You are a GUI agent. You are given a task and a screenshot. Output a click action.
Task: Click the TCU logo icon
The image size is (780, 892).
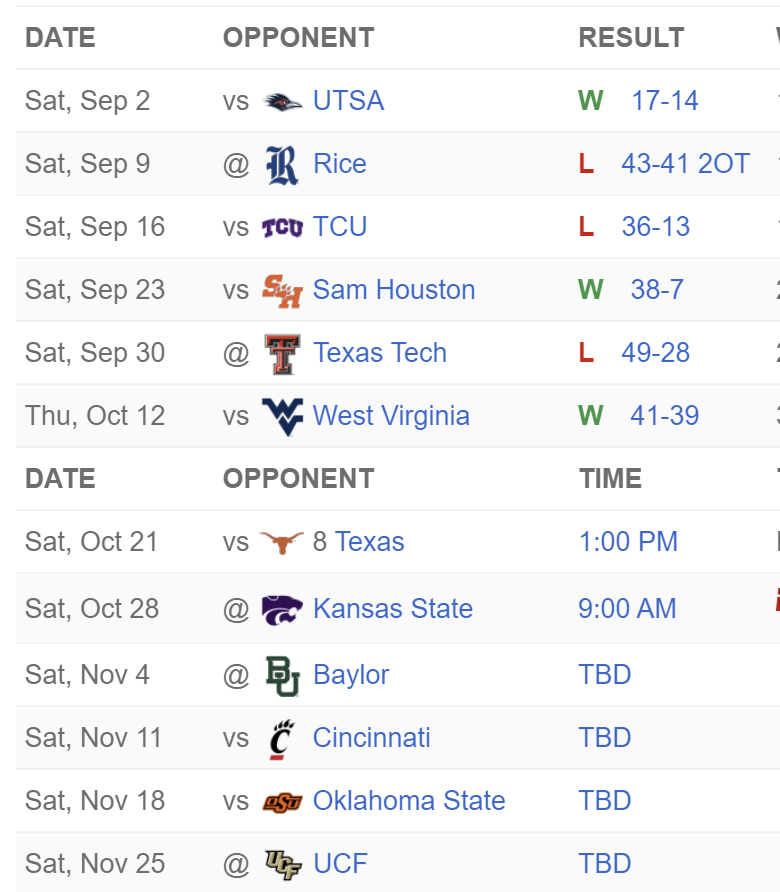(282, 228)
